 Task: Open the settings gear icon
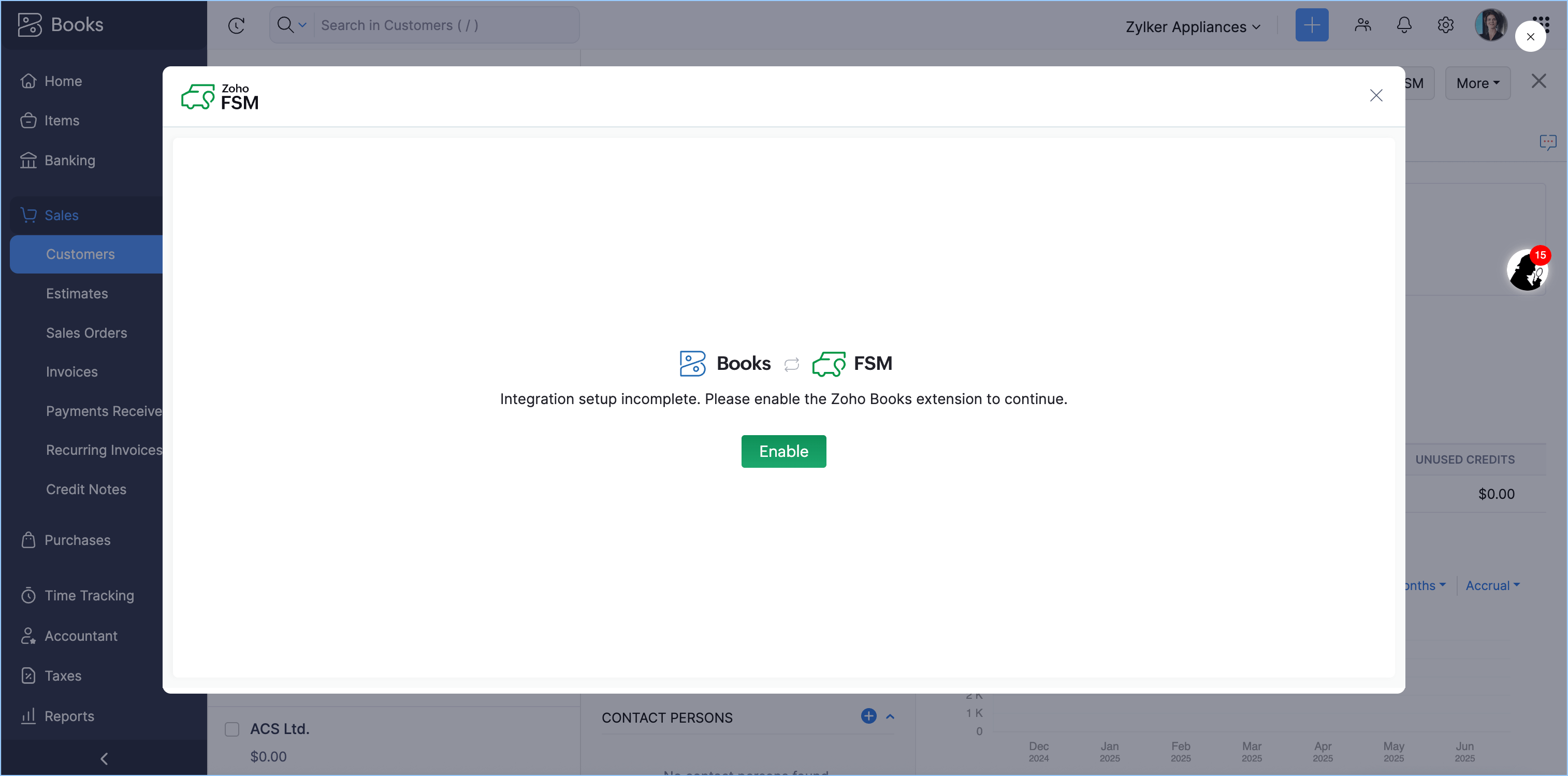[x=1445, y=25]
